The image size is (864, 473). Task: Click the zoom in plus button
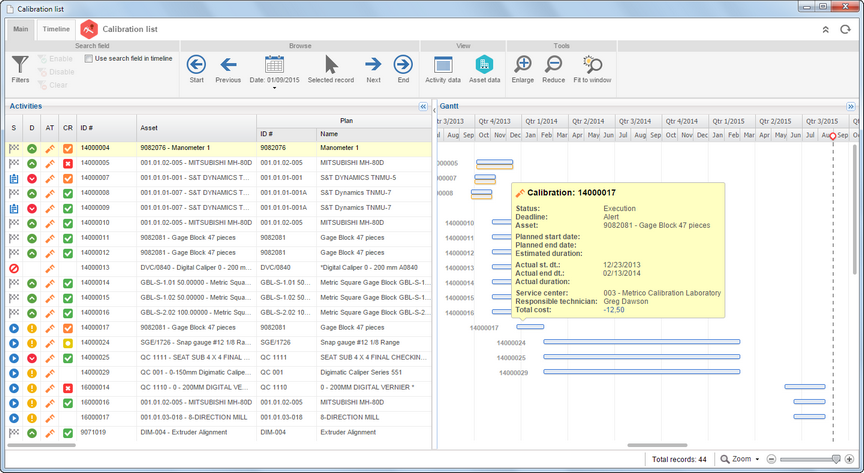tap(850, 459)
